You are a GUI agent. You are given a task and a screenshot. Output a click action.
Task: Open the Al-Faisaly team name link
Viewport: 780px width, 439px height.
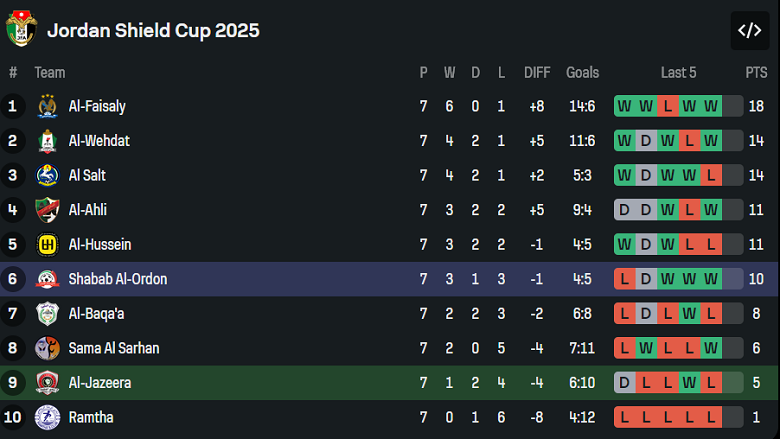(x=97, y=106)
